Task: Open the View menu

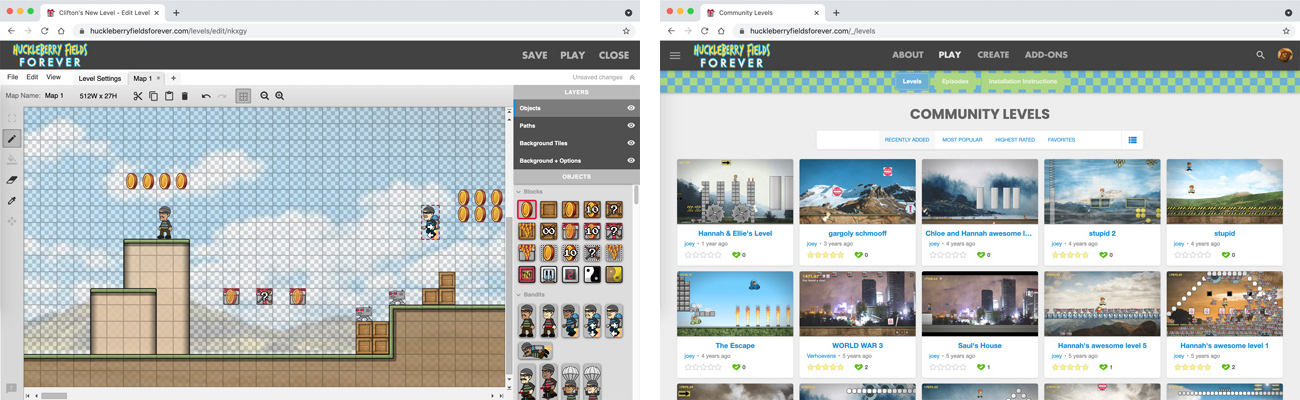Action: click(53, 77)
